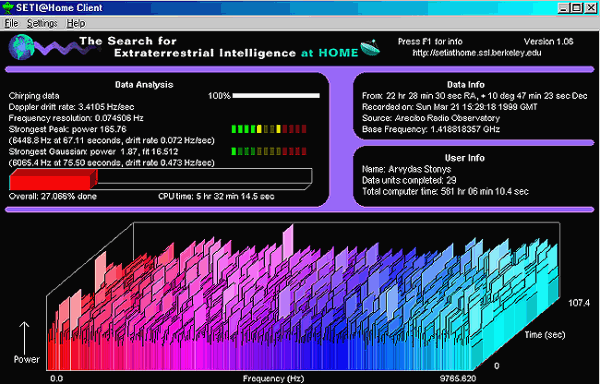Click the 'Data Analysis' heading
The image size is (600, 384).
144,85
